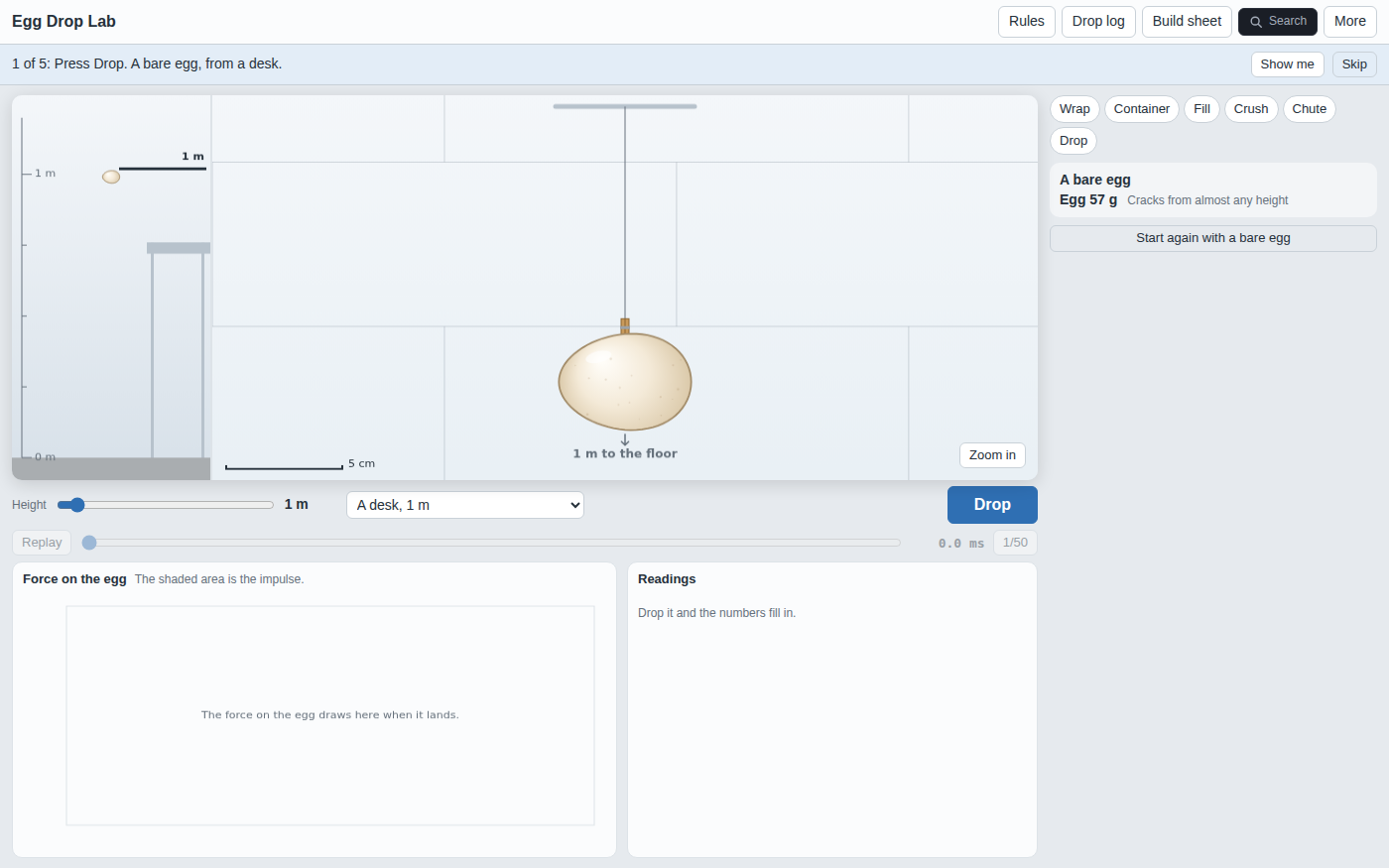Click the large hanging egg

coord(625,382)
